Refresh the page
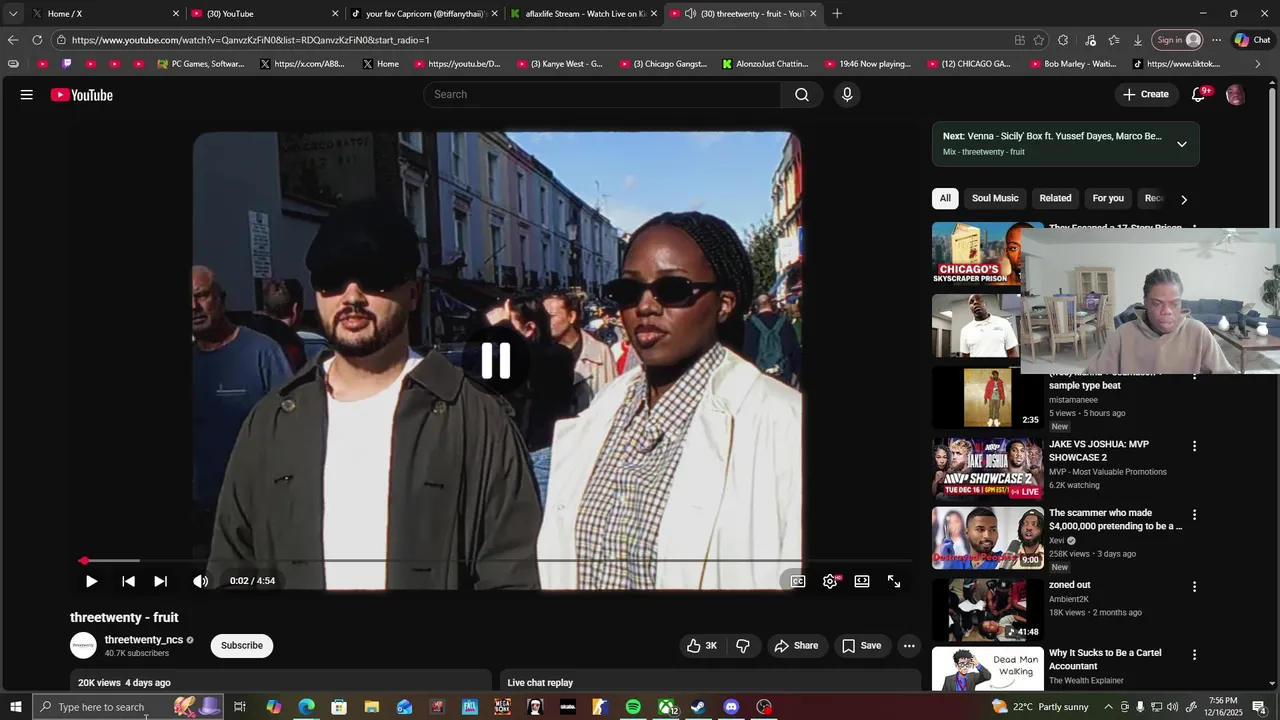 tap(37, 40)
